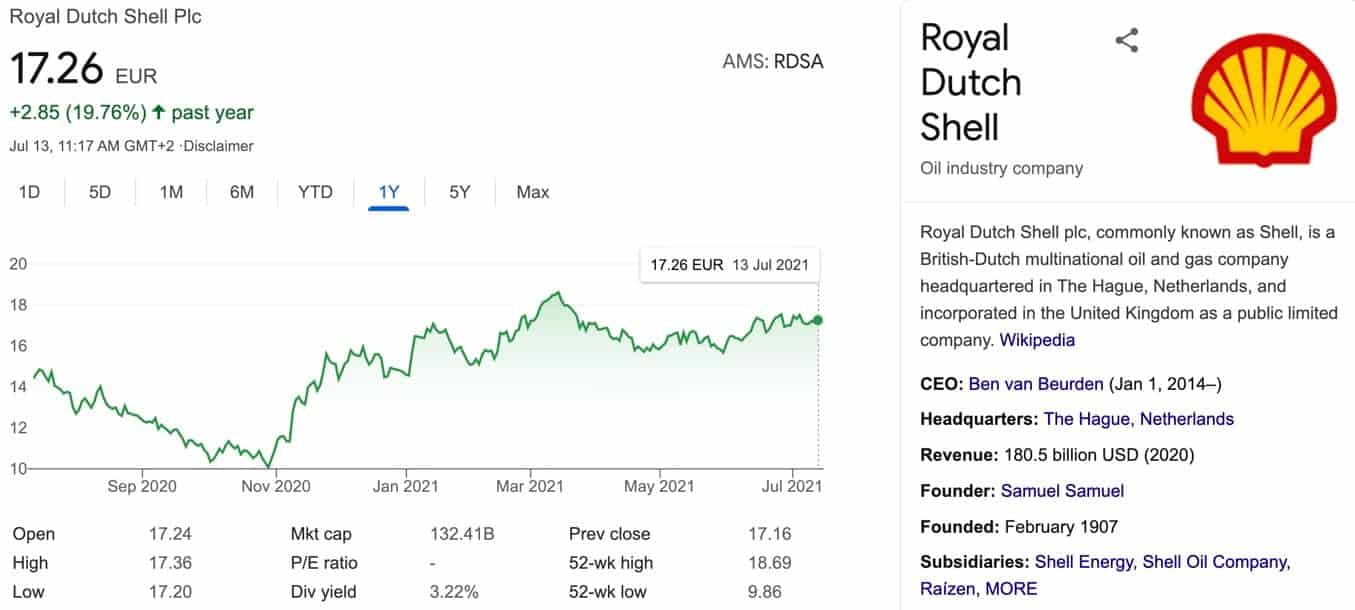1355x610 pixels.
Task: Click the 17.26 EUR chart tooltip
Action: (729, 265)
